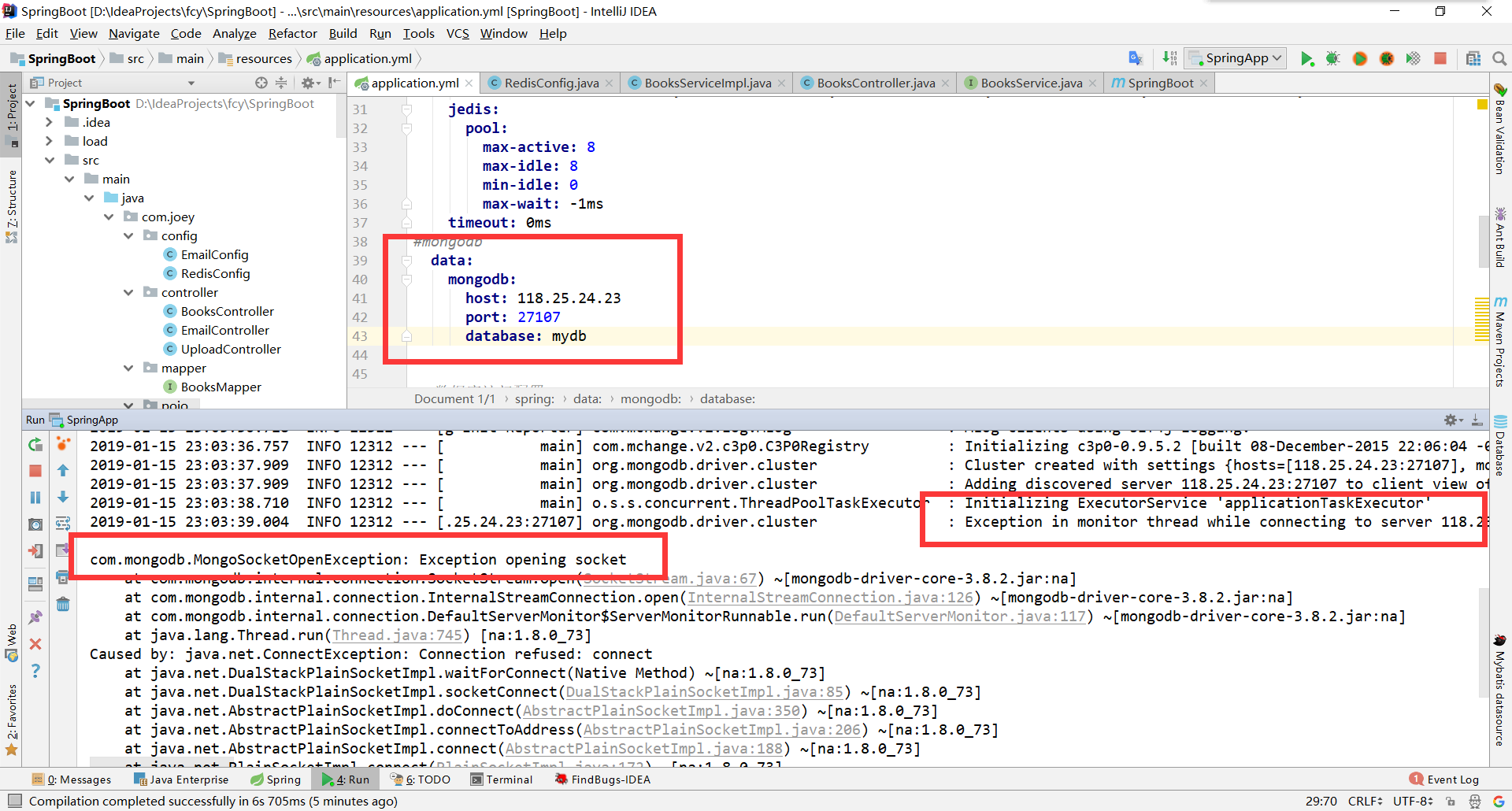Collapse the mapper package
Image resolution: width=1512 pixels, height=811 pixels.
128,368
